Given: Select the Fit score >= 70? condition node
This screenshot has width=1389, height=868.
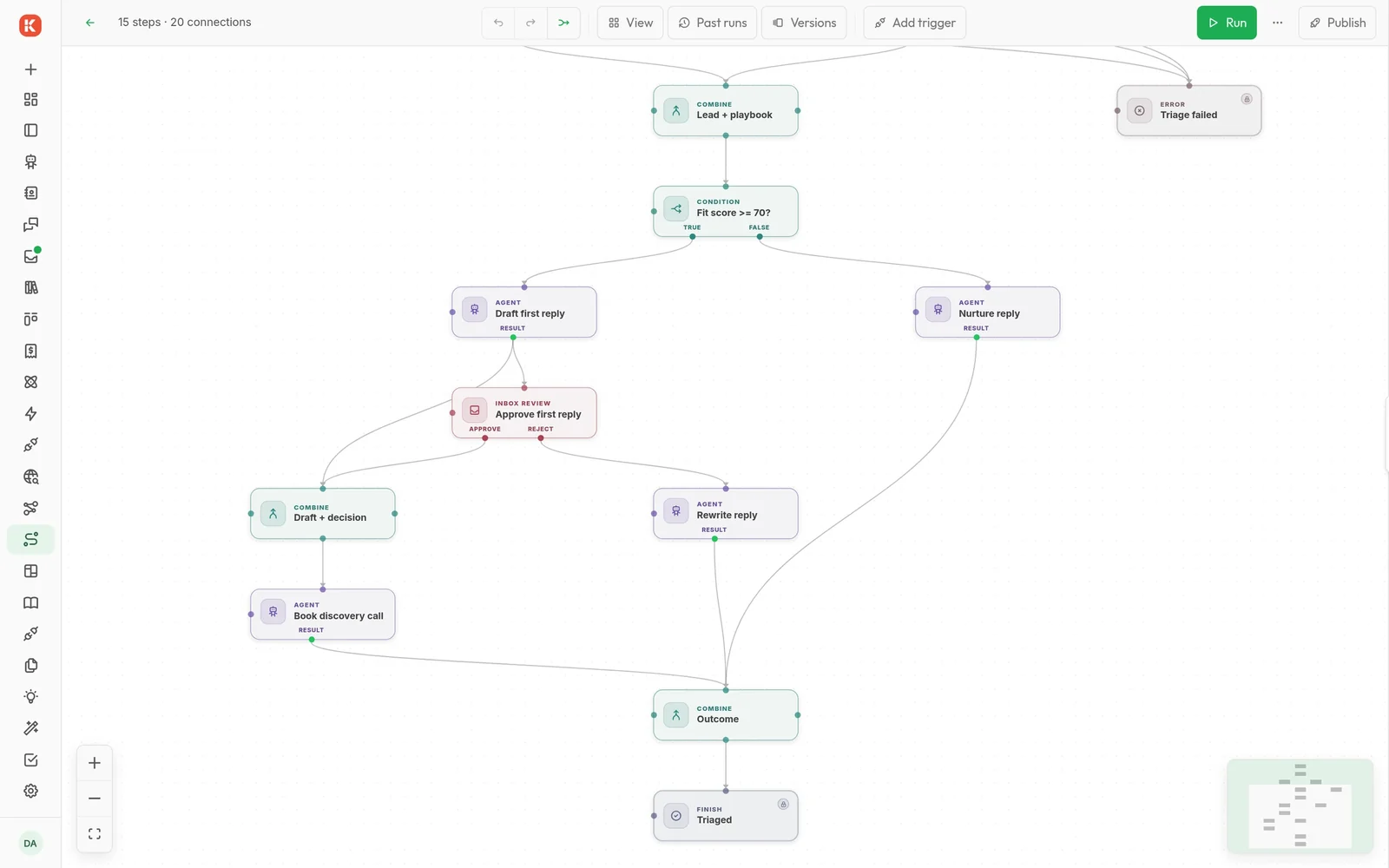Looking at the screenshot, I should (x=726, y=211).
